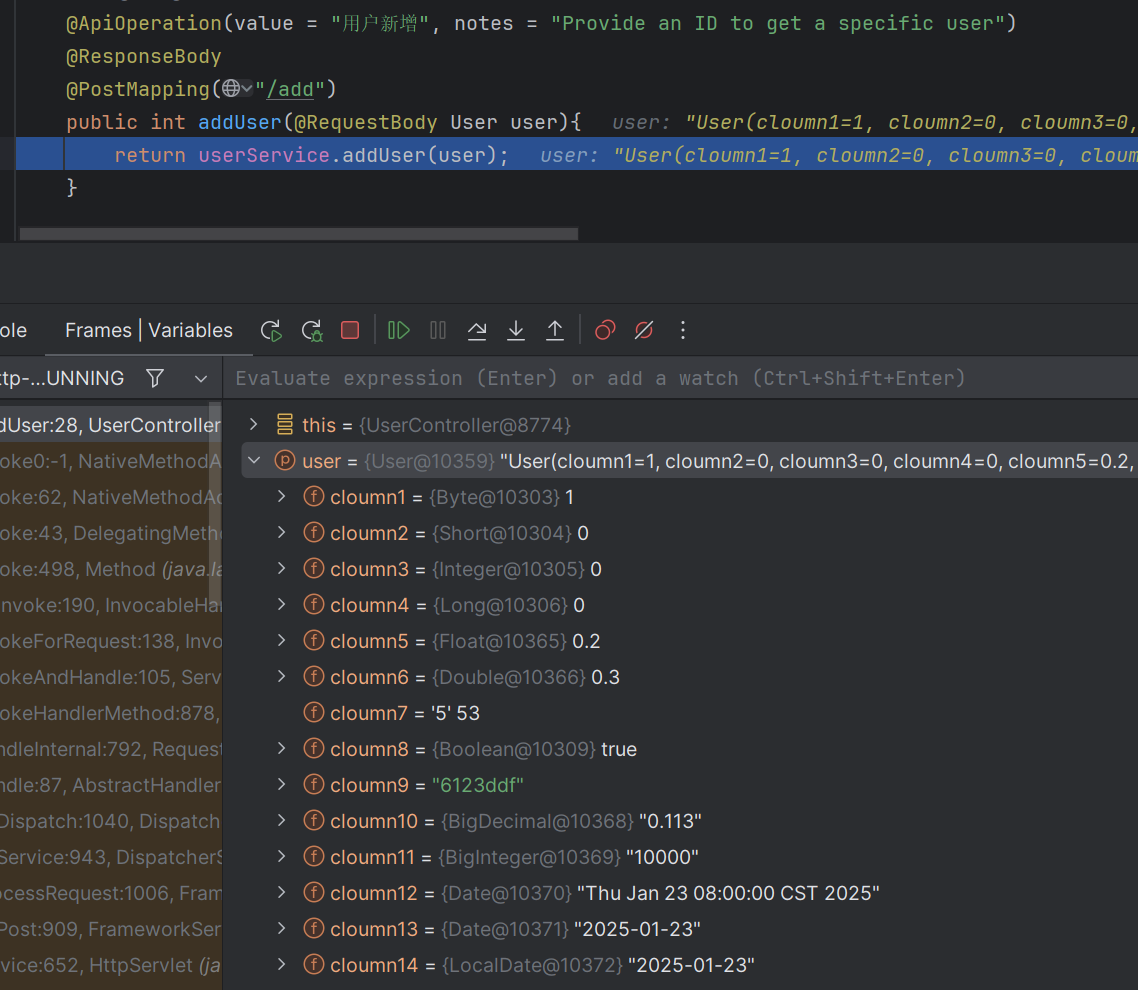Click the thread filter funnel icon
1138x990 pixels.
click(155, 378)
